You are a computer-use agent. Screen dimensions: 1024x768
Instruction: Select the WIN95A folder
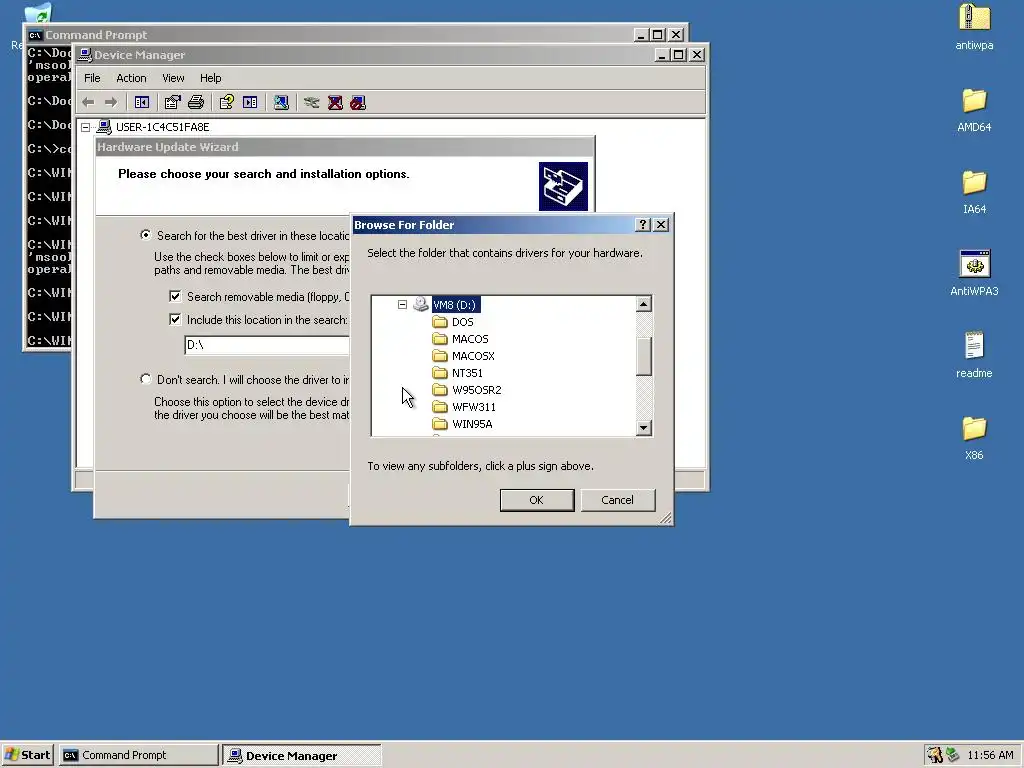(x=472, y=424)
